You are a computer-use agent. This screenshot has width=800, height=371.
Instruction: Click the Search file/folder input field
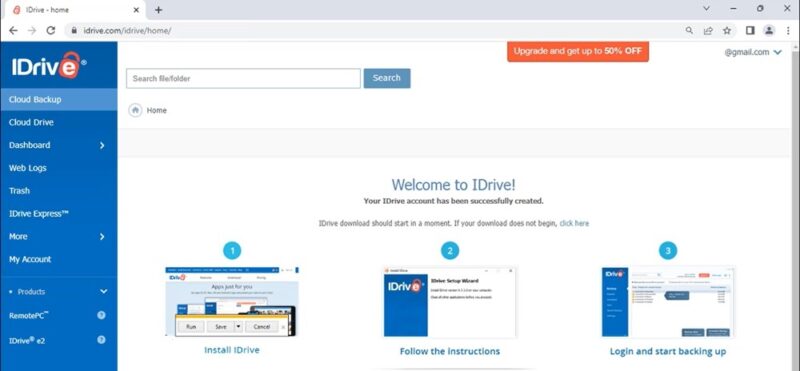(243, 79)
